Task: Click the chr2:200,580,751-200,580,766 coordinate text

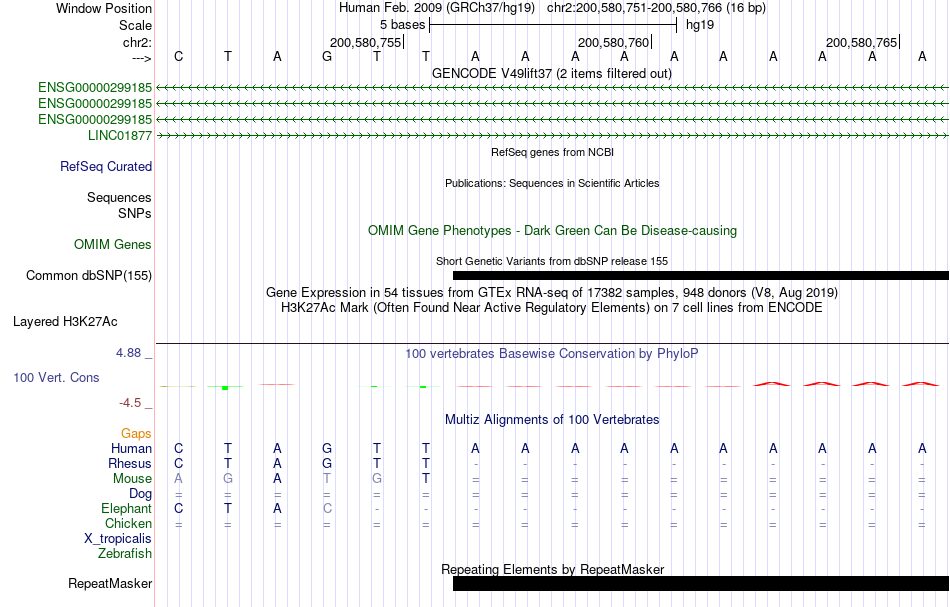Action: (x=656, y=8)
